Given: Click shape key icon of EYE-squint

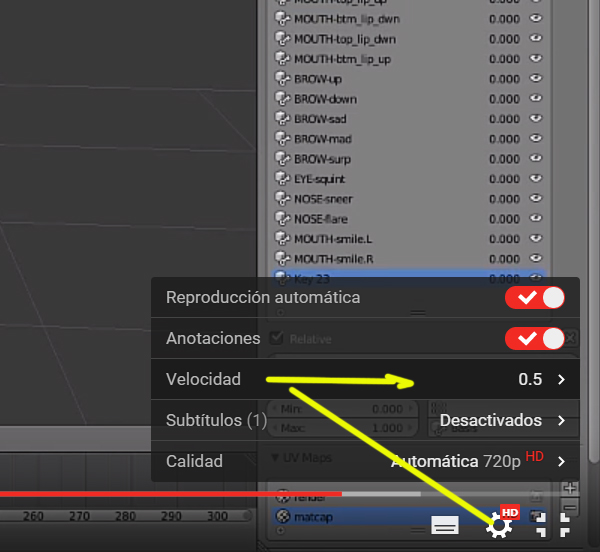Looking at the screenshot, I should [282, 178].
